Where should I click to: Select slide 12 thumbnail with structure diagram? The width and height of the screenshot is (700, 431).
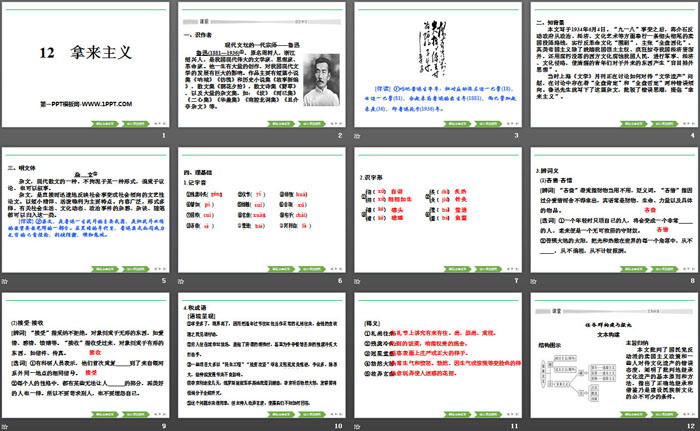coord(614,356)
